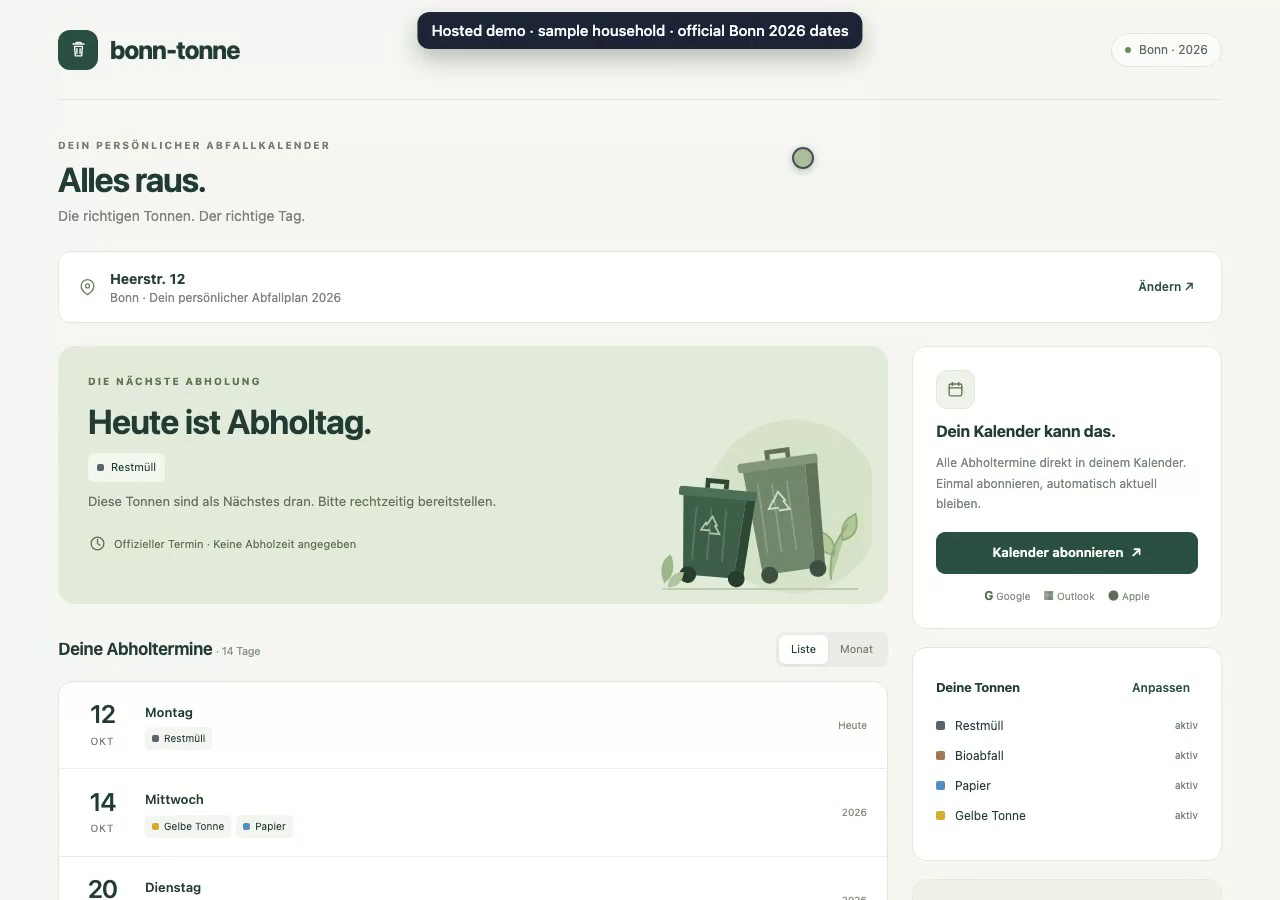Switch to the Liste view tab

pyautogui.click(x=803, y=649)
